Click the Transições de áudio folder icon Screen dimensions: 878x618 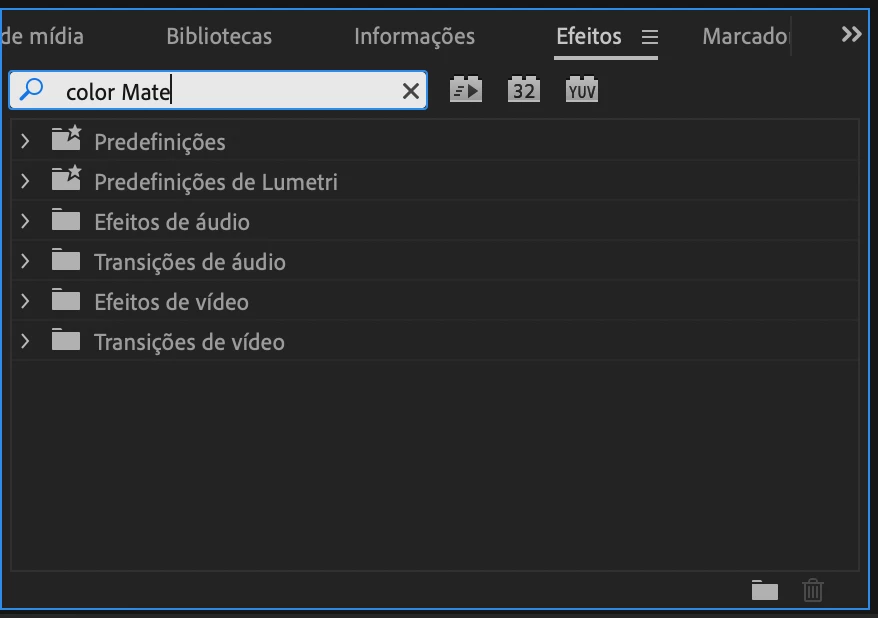66,260
